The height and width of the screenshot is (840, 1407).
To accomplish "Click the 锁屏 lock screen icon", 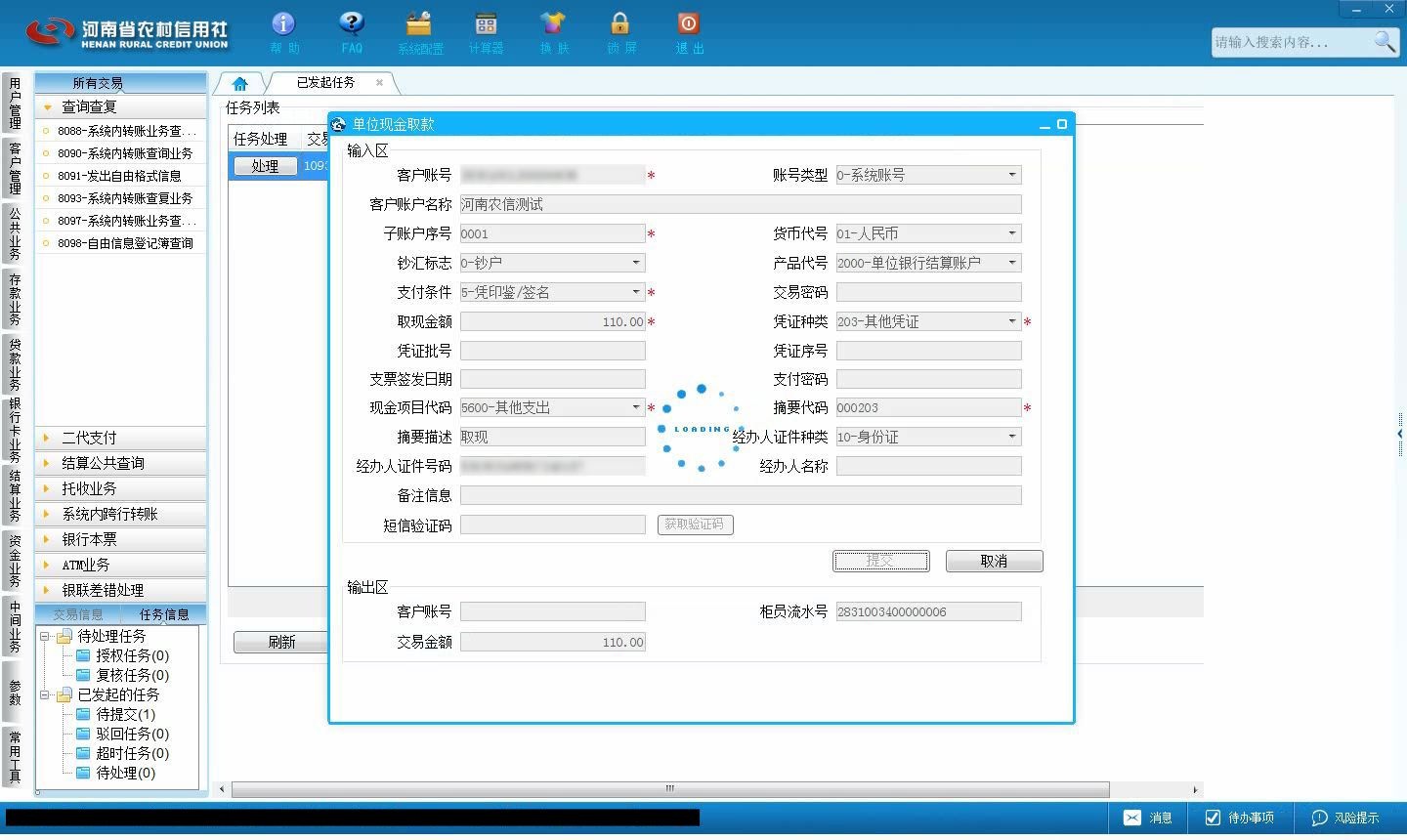I will [620, 32].
